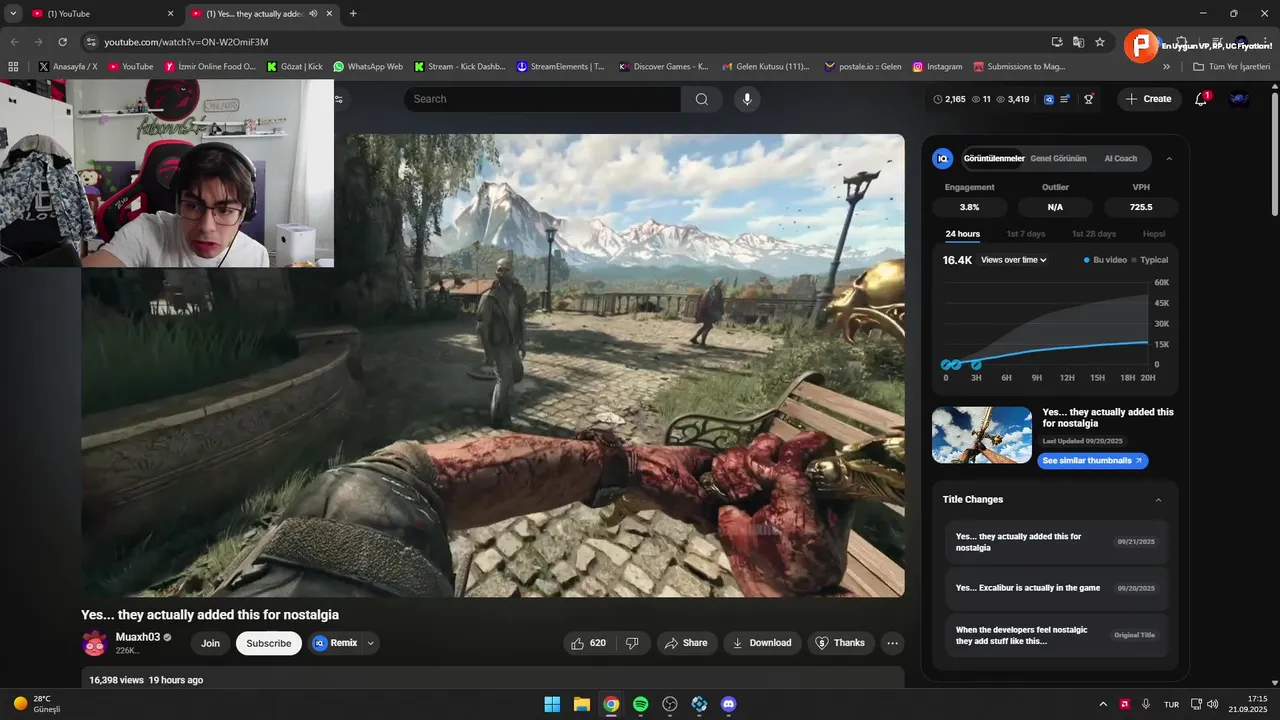Open File Explorer from the taskbar
The height and width of the screenshot is (720, 1280).
[x=581, y=704]
